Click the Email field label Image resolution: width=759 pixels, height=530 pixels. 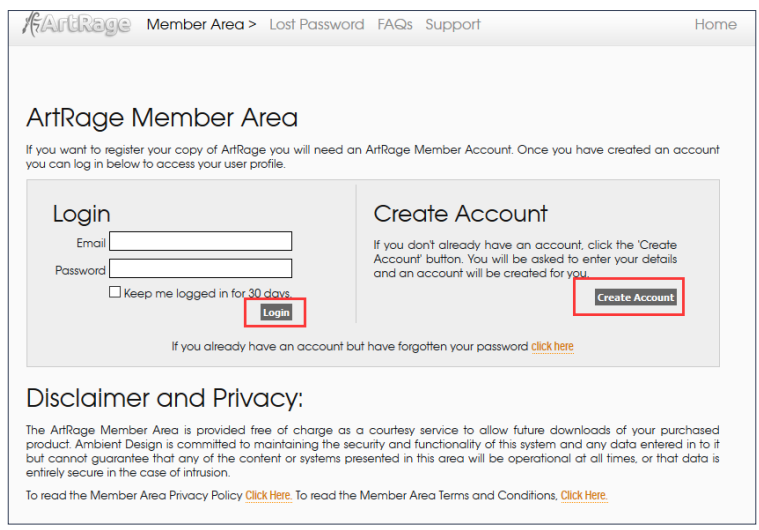tap(91, 243)
